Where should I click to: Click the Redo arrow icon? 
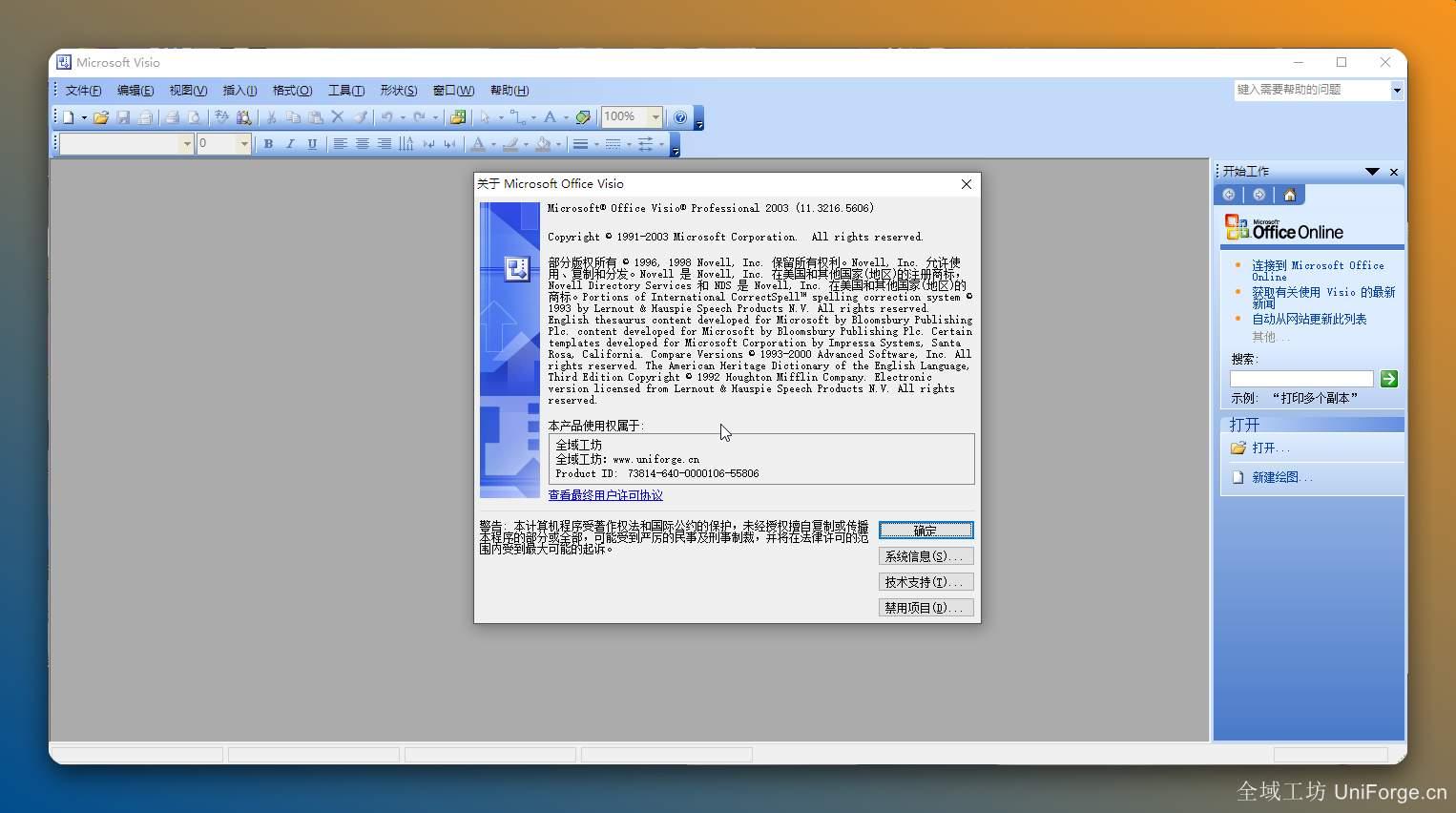pyautogui.click(x=419, y=117)
